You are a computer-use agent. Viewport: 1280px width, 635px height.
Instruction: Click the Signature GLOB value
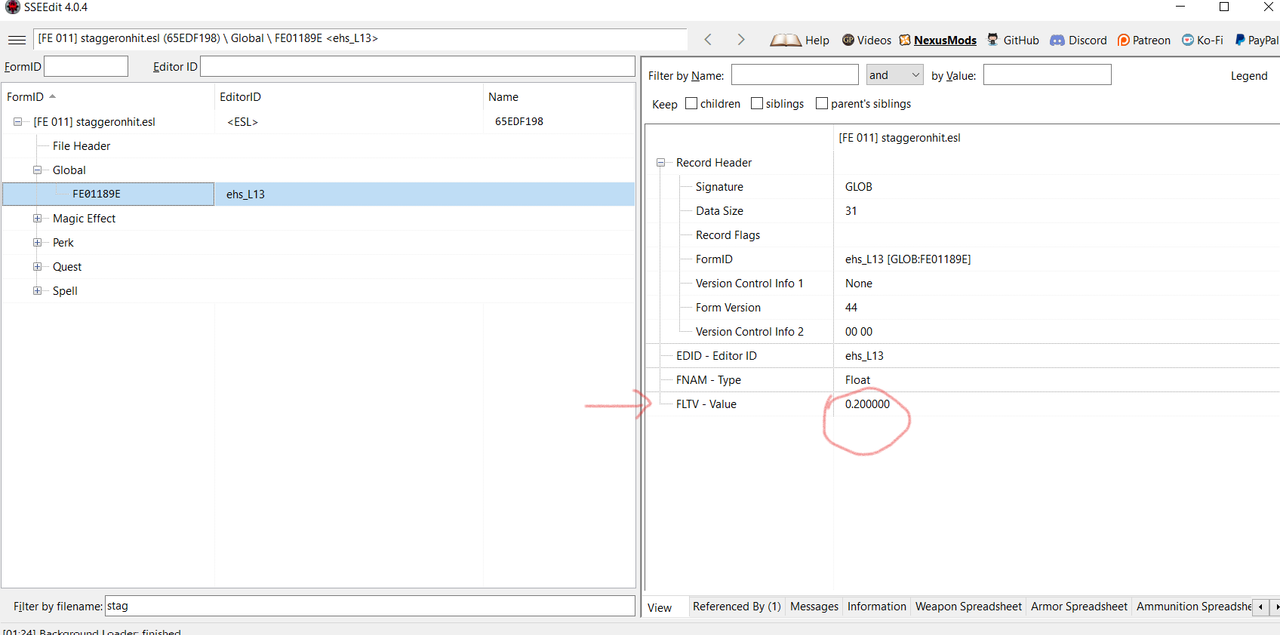click(858, 187)
